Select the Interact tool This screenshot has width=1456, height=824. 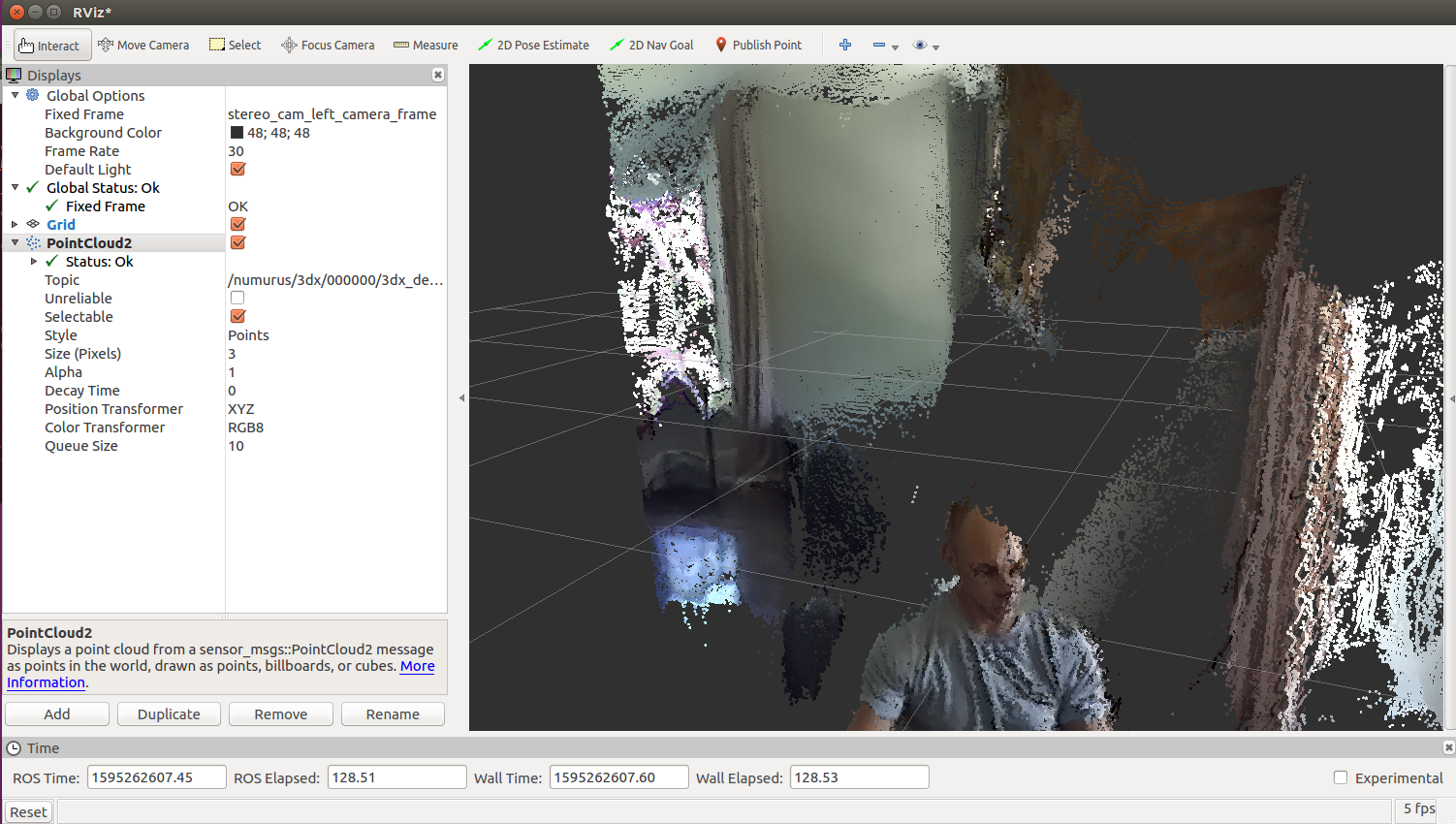coord(51,46)
